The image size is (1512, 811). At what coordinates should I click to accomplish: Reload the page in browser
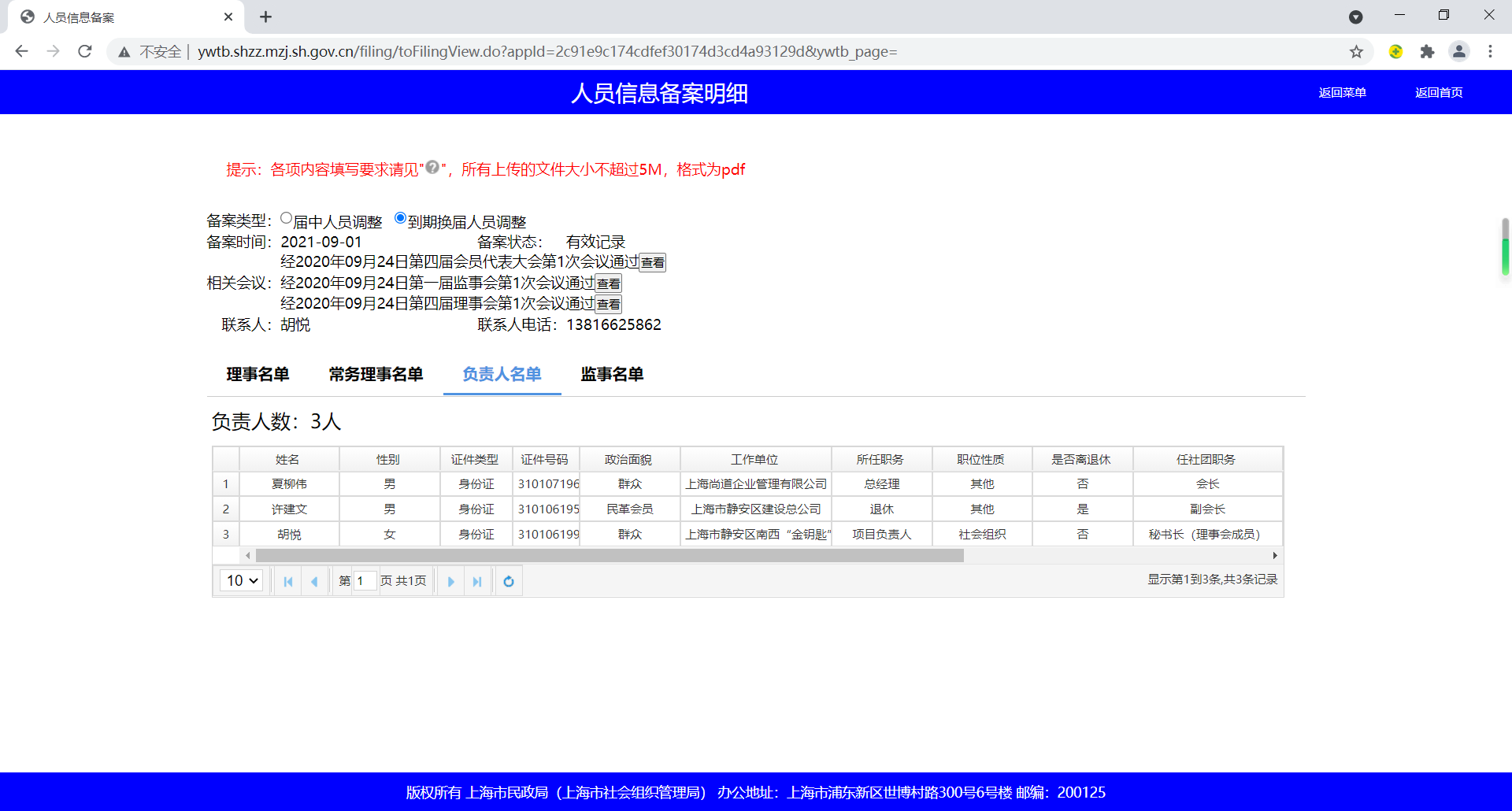click(x=85, y=52)
